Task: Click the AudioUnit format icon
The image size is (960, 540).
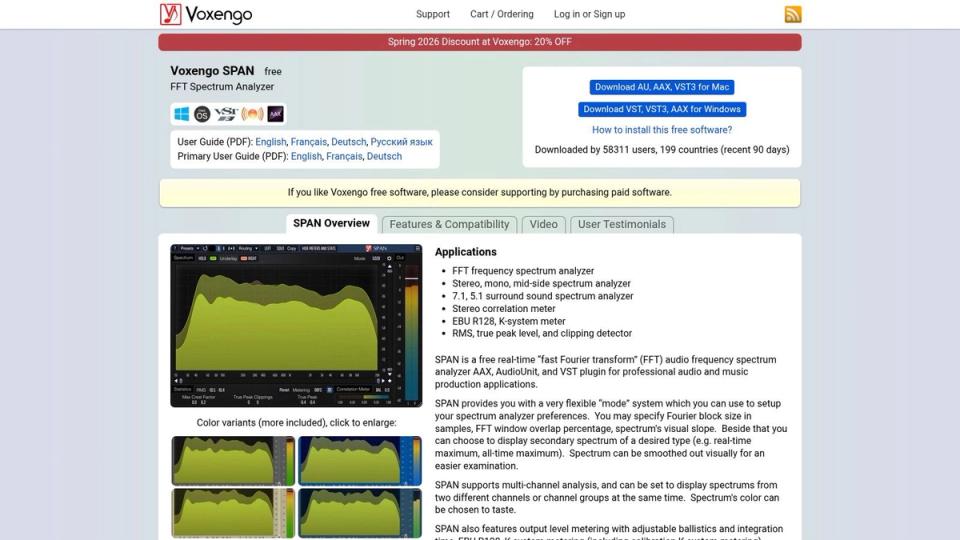Action: tap(252, 114)
